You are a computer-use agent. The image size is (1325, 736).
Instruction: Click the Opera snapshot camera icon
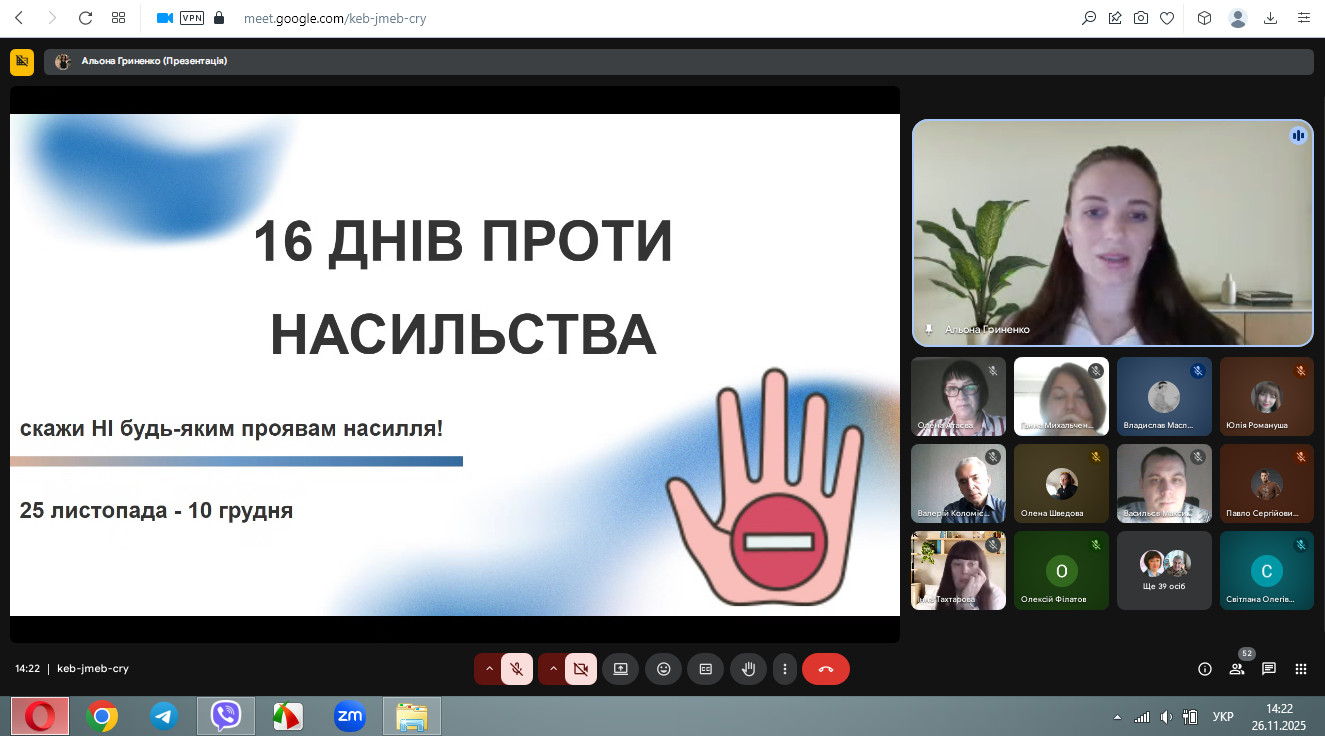pyautogui.click(x=1141, y=18)
